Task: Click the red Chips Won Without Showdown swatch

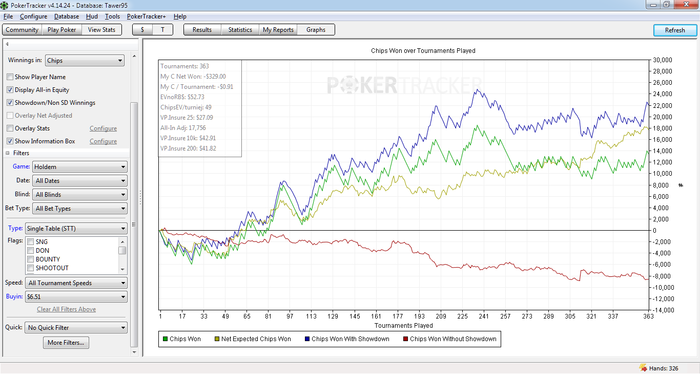Action: click(405, 339)
